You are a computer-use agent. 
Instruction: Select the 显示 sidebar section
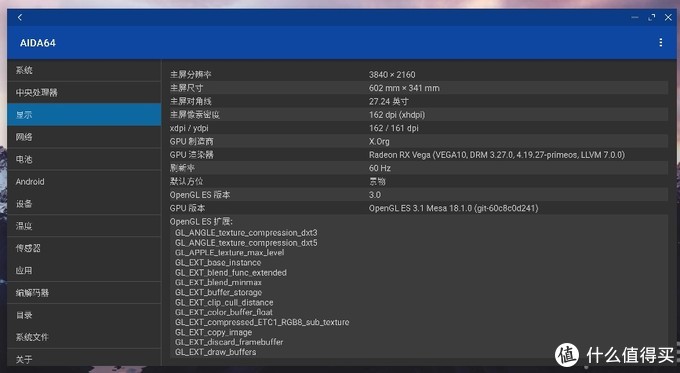coord(84,115)
